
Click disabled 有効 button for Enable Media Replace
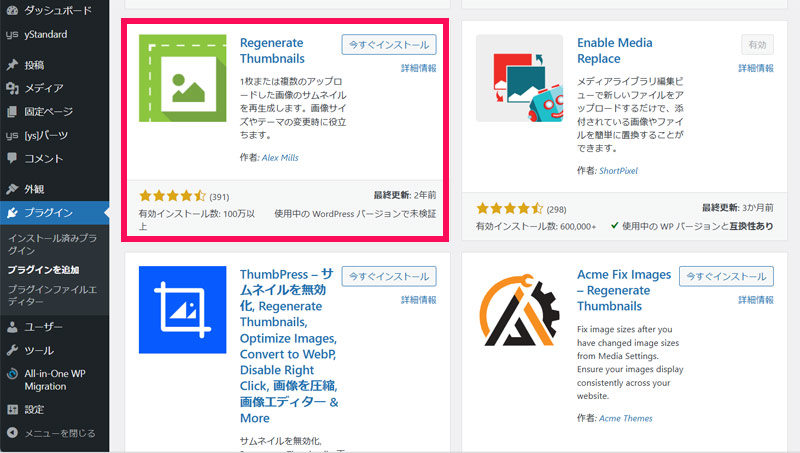[757, 45]
